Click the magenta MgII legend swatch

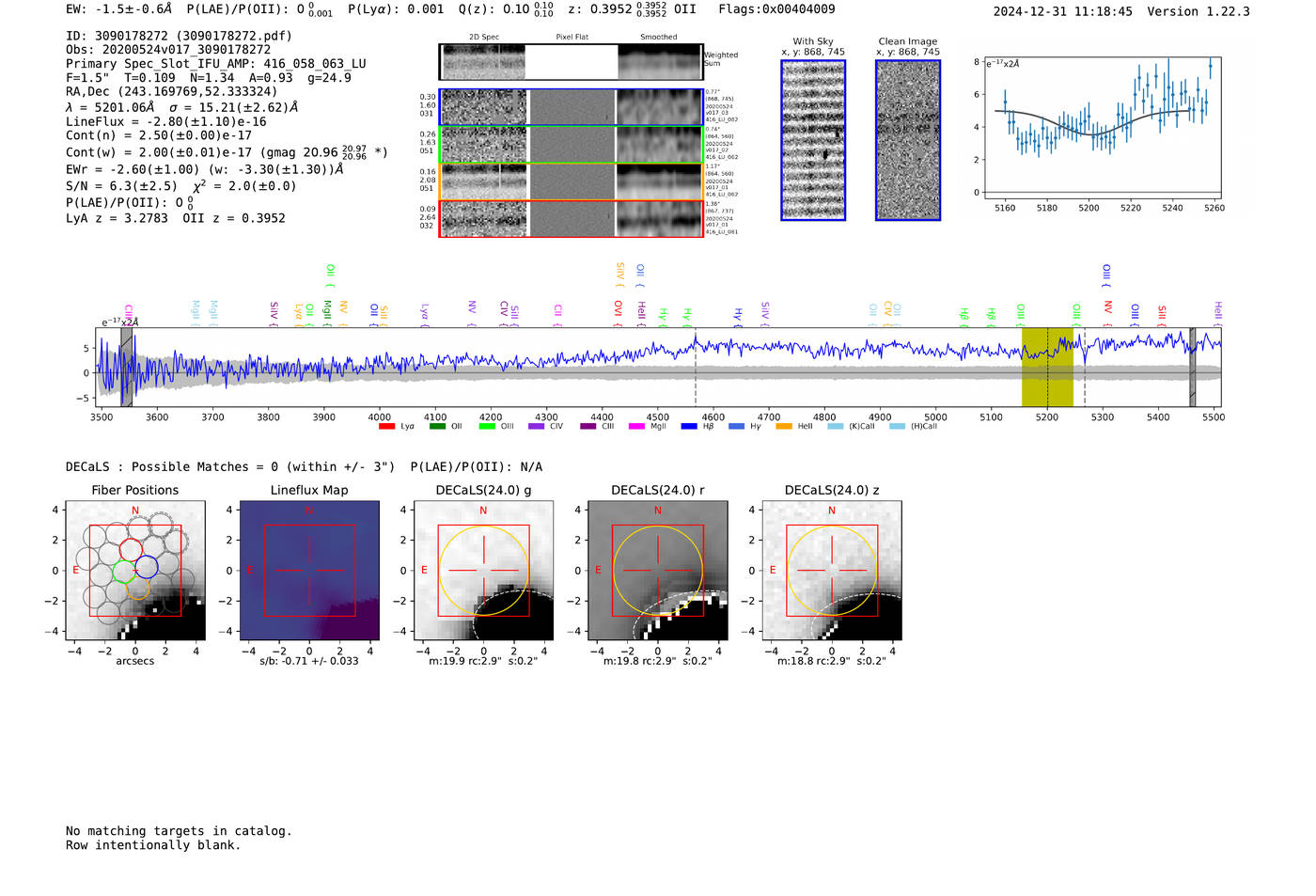coord(637,426)
